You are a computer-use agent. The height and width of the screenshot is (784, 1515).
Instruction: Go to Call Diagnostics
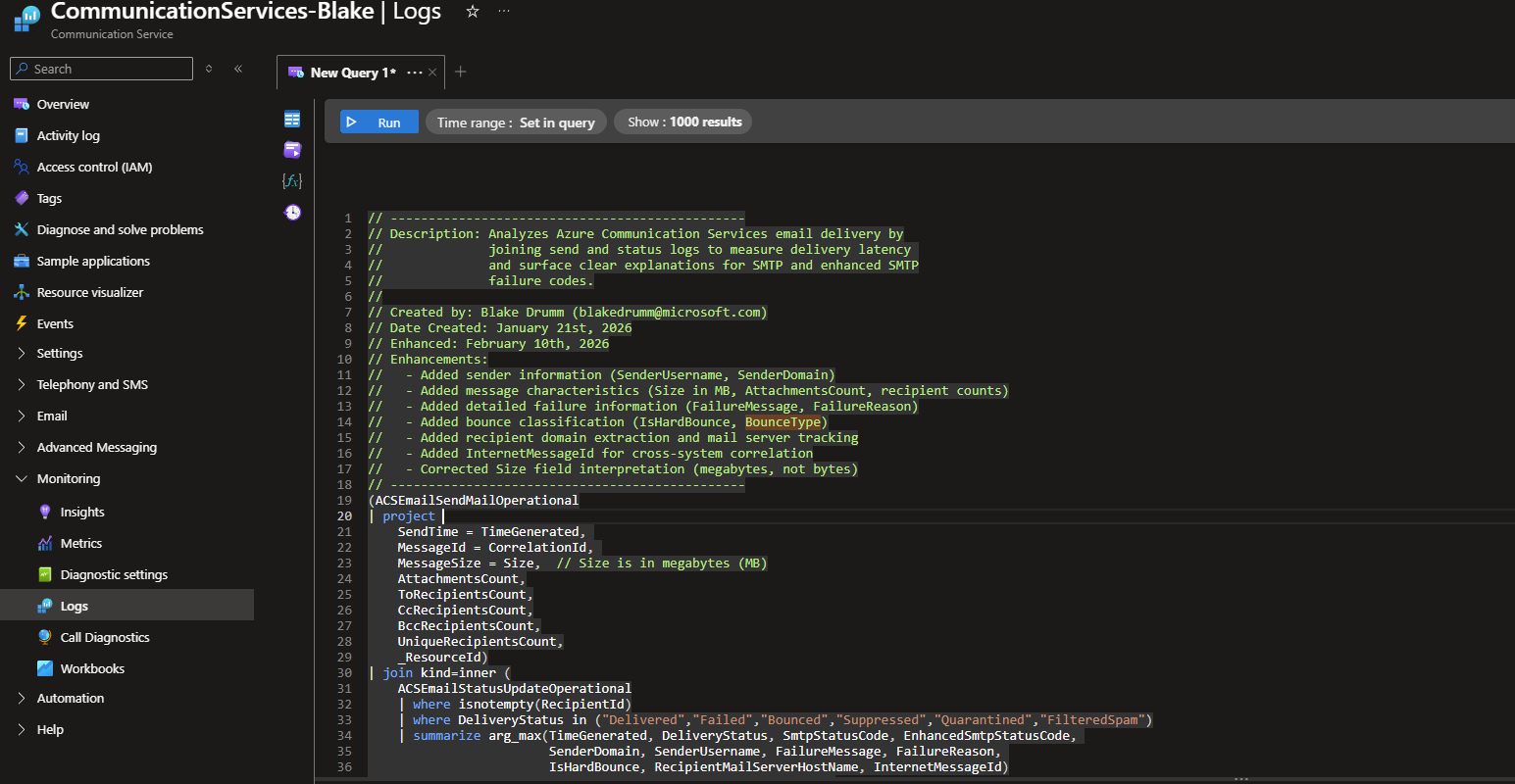[x=105, y=638]
